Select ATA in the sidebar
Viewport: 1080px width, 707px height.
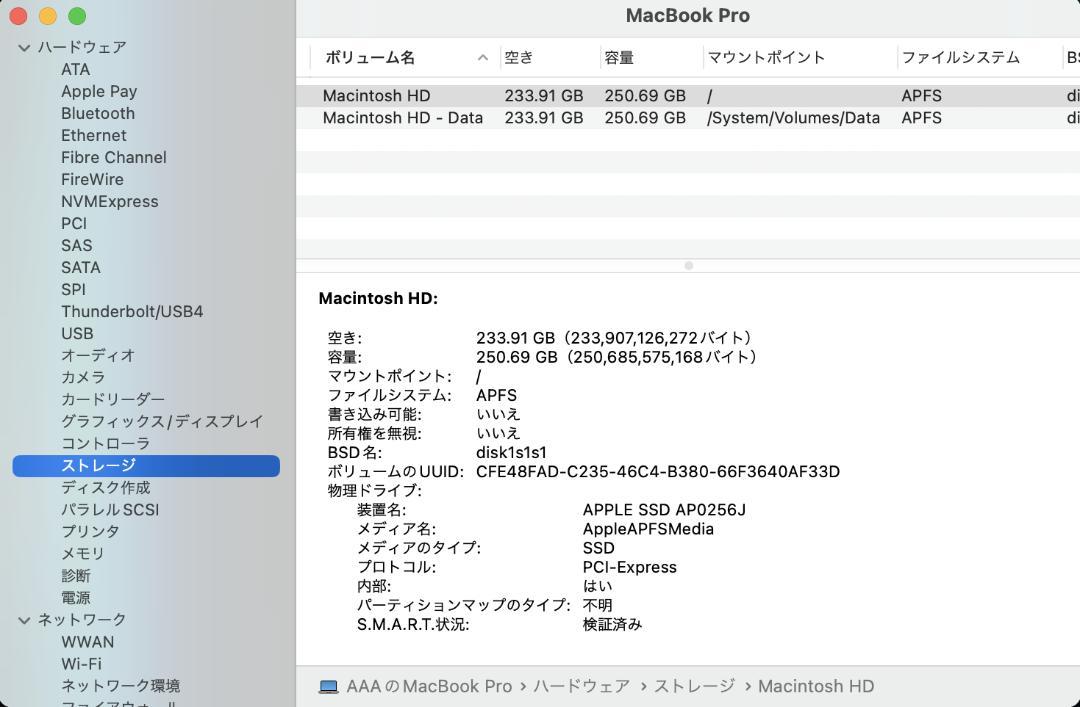(75, 70)
